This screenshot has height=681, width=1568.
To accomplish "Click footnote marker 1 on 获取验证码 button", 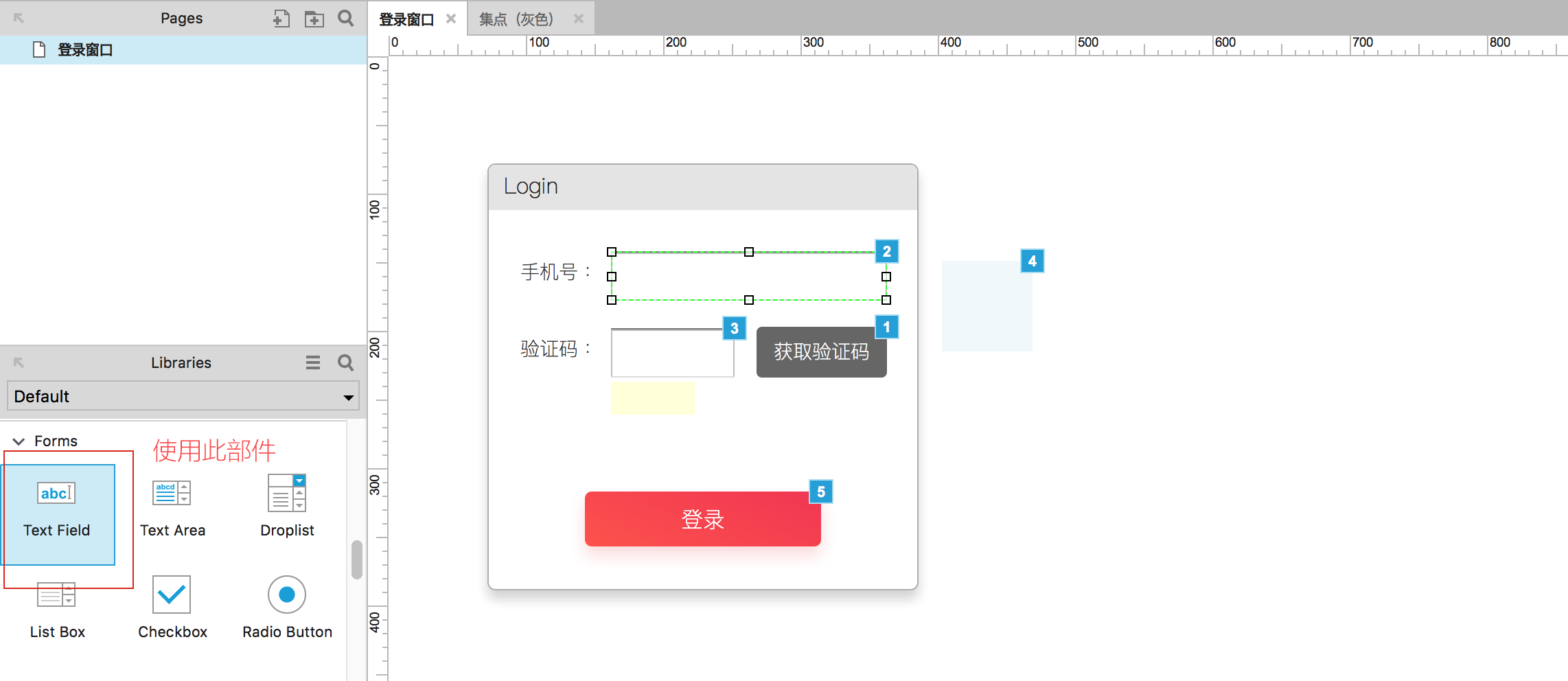I will pyautogui.click(x=886, y=327).
